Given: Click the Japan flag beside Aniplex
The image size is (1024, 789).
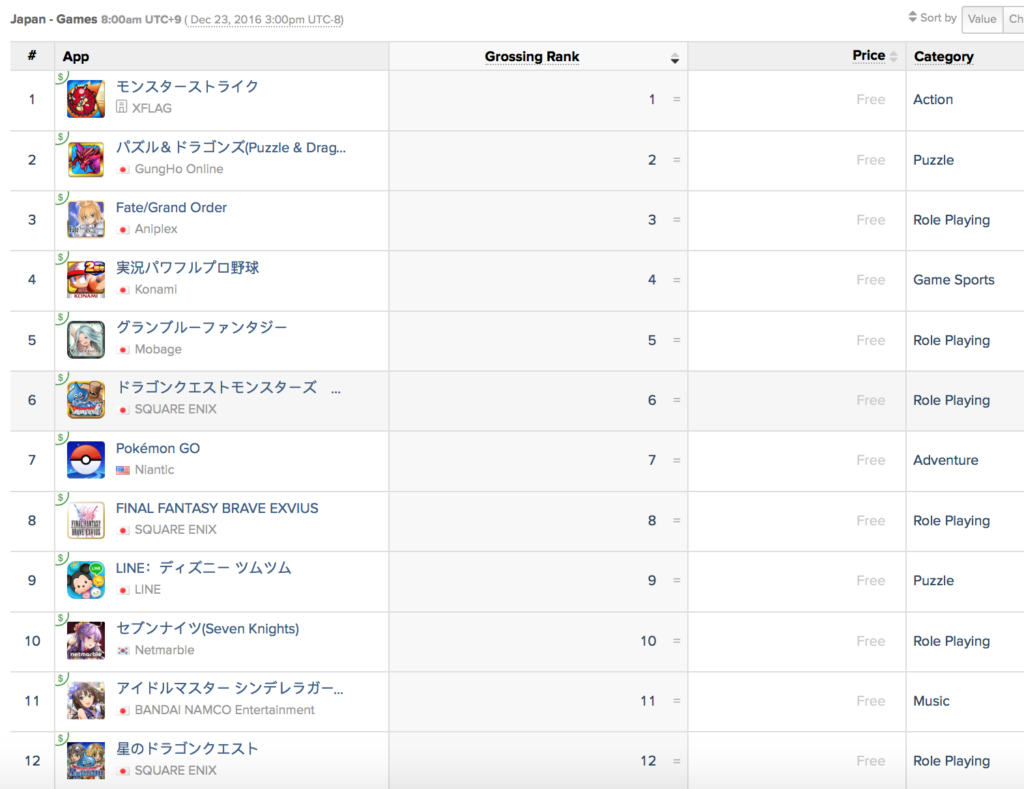Looking at the screenshot, I should click(123, 230).
